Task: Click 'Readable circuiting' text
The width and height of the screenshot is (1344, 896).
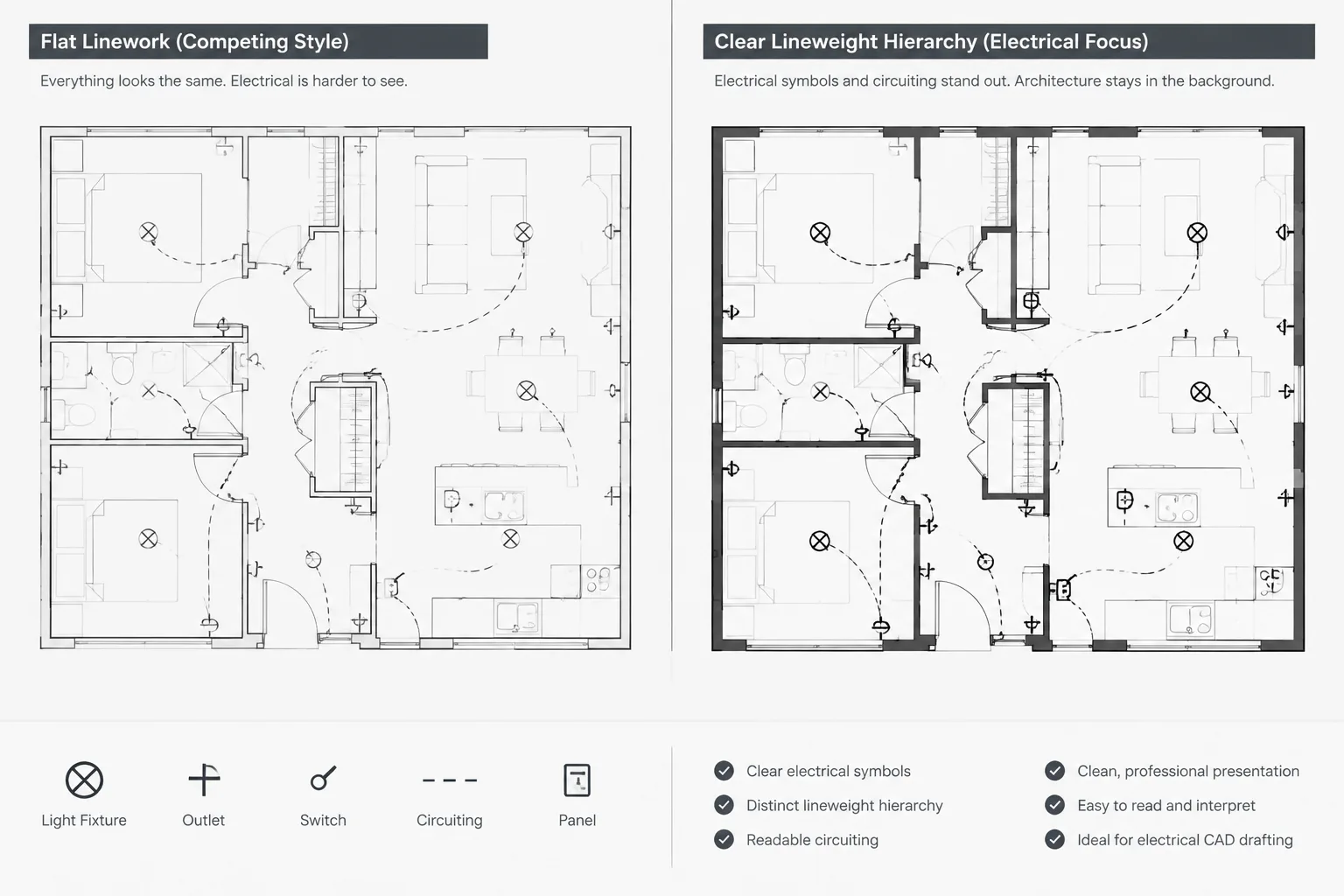Action: tap(812, 840)
